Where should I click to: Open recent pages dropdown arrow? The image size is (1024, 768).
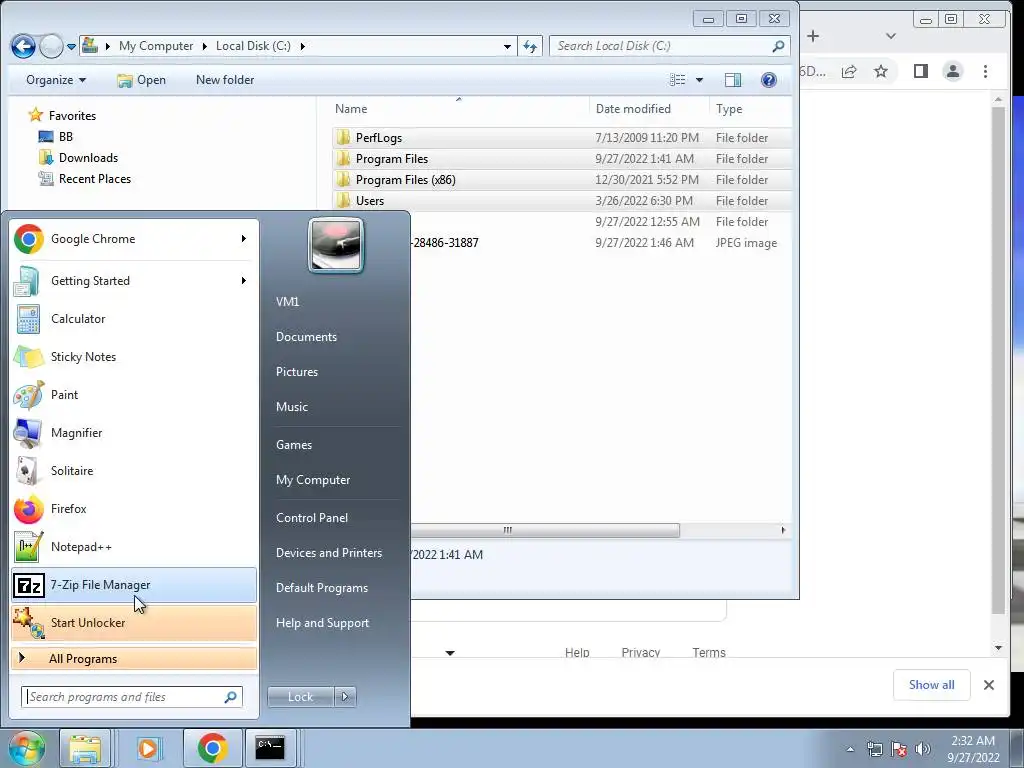pos(71,46)
